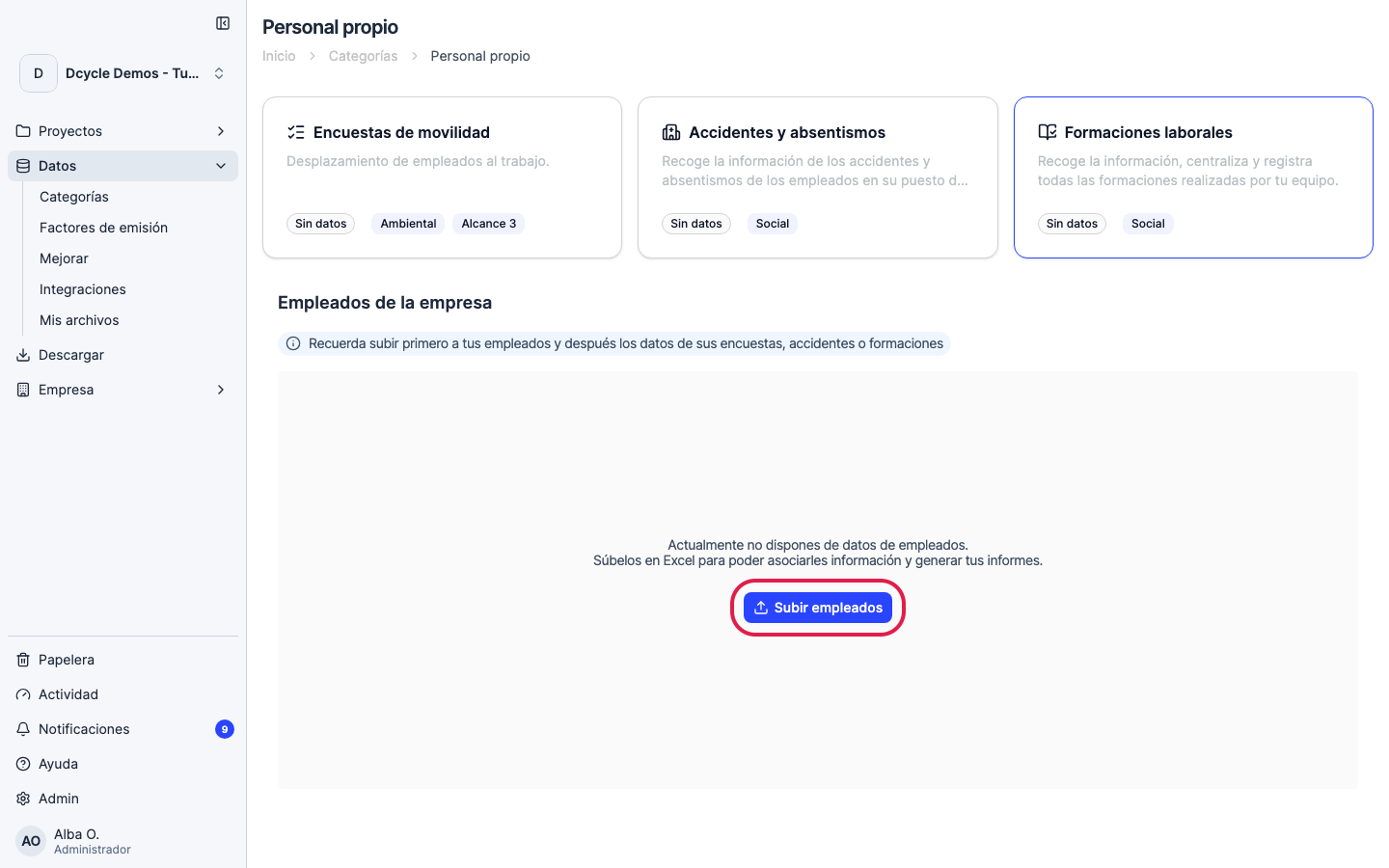Click the Subir empleados button
Viewport: 1389px width, 868px height.
pyautogui.click(x=818, y=608)
